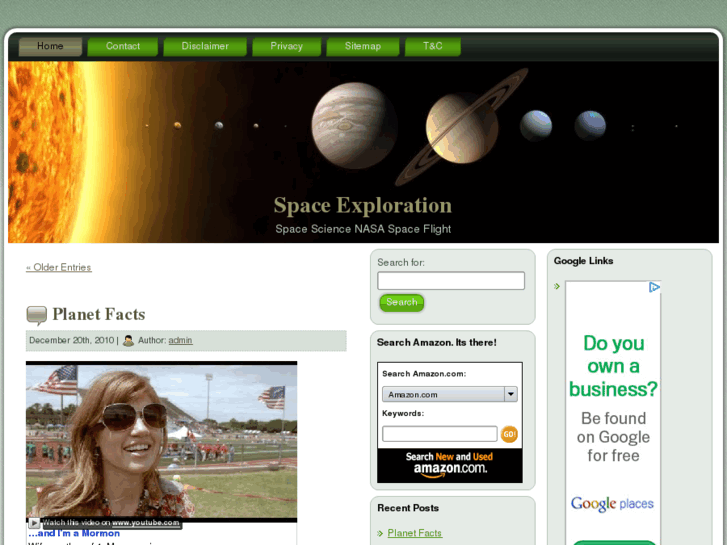Open the '...and I'm a Mormon' link
Image resolution: width=727 pixels, height=545 pixels.
74,533
